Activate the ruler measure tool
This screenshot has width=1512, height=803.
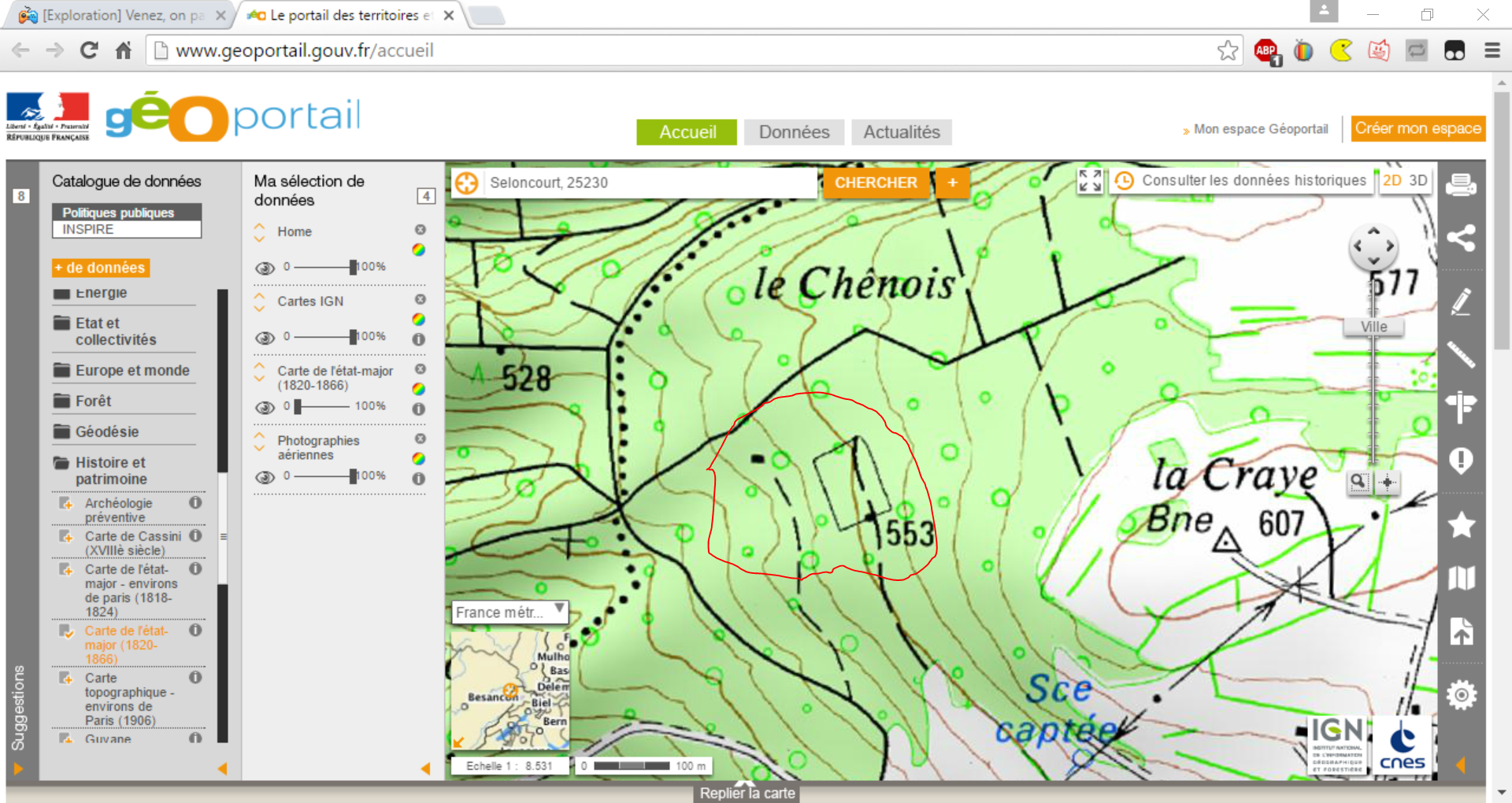1461,355
